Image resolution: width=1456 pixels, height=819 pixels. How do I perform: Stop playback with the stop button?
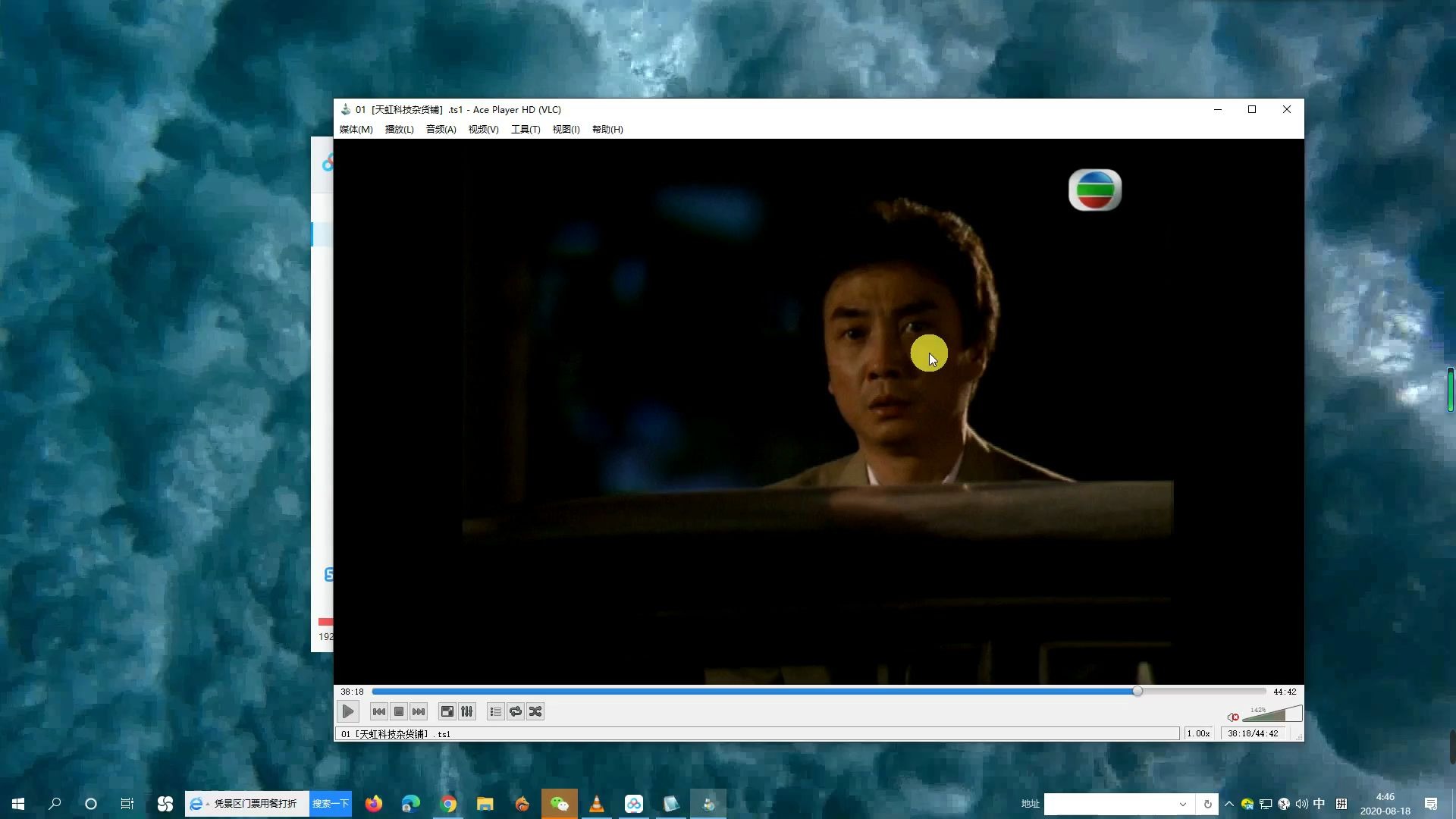pos(399,711)
